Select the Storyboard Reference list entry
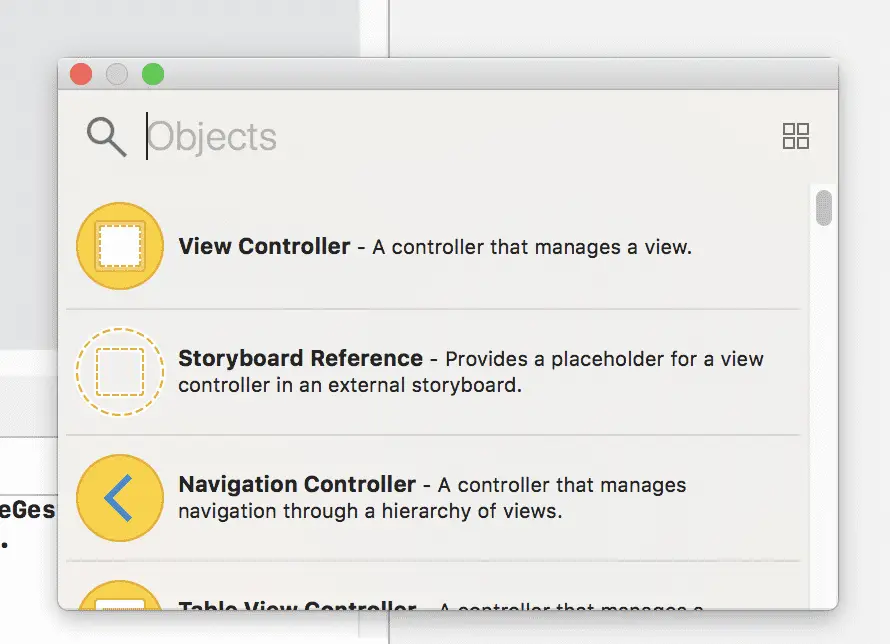This screenshot has width=890, height=644. [433, 372]
